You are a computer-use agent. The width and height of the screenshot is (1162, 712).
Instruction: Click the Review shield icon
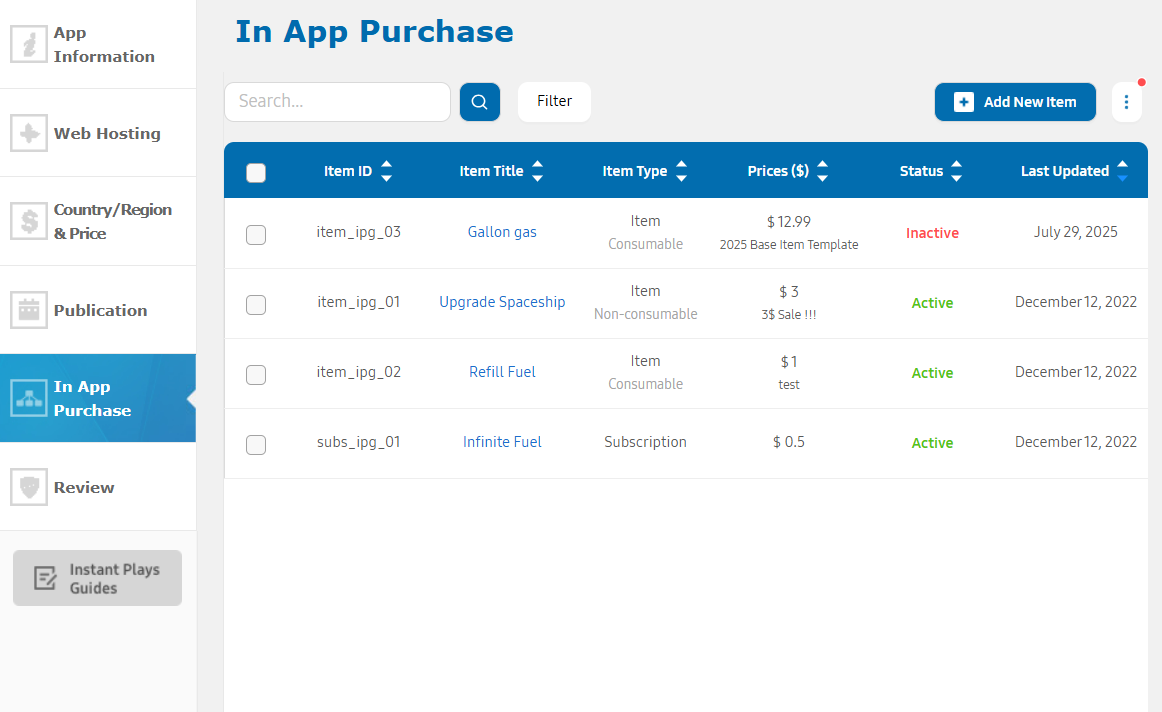[x=29, y=487]
